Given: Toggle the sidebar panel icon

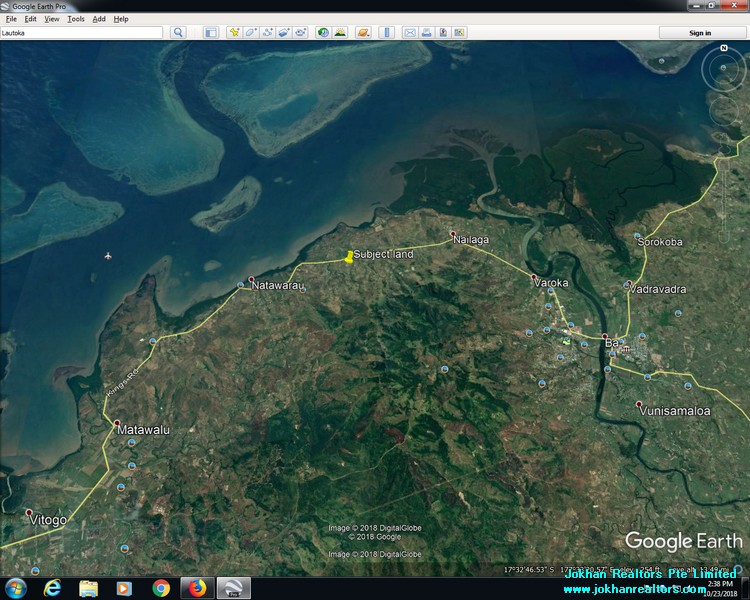Looking at the screenshot, I should tap(211, 32).
